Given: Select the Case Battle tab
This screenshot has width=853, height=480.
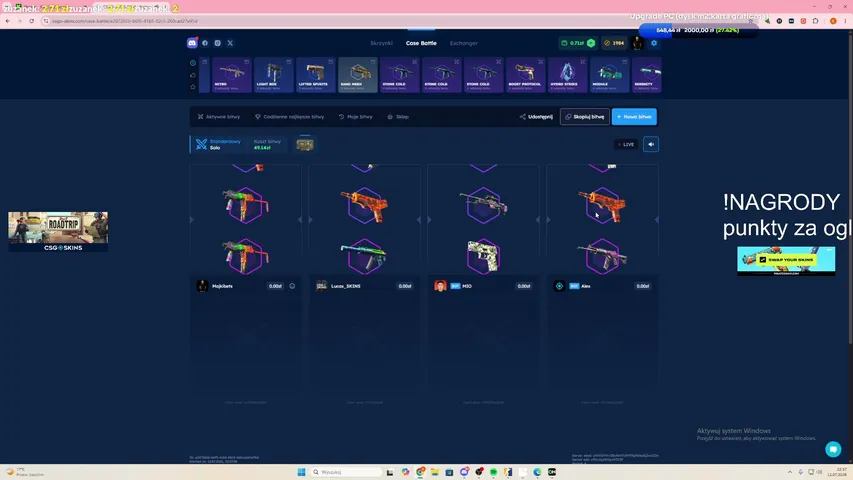Looking at the screenshot, I should point(421,43).
